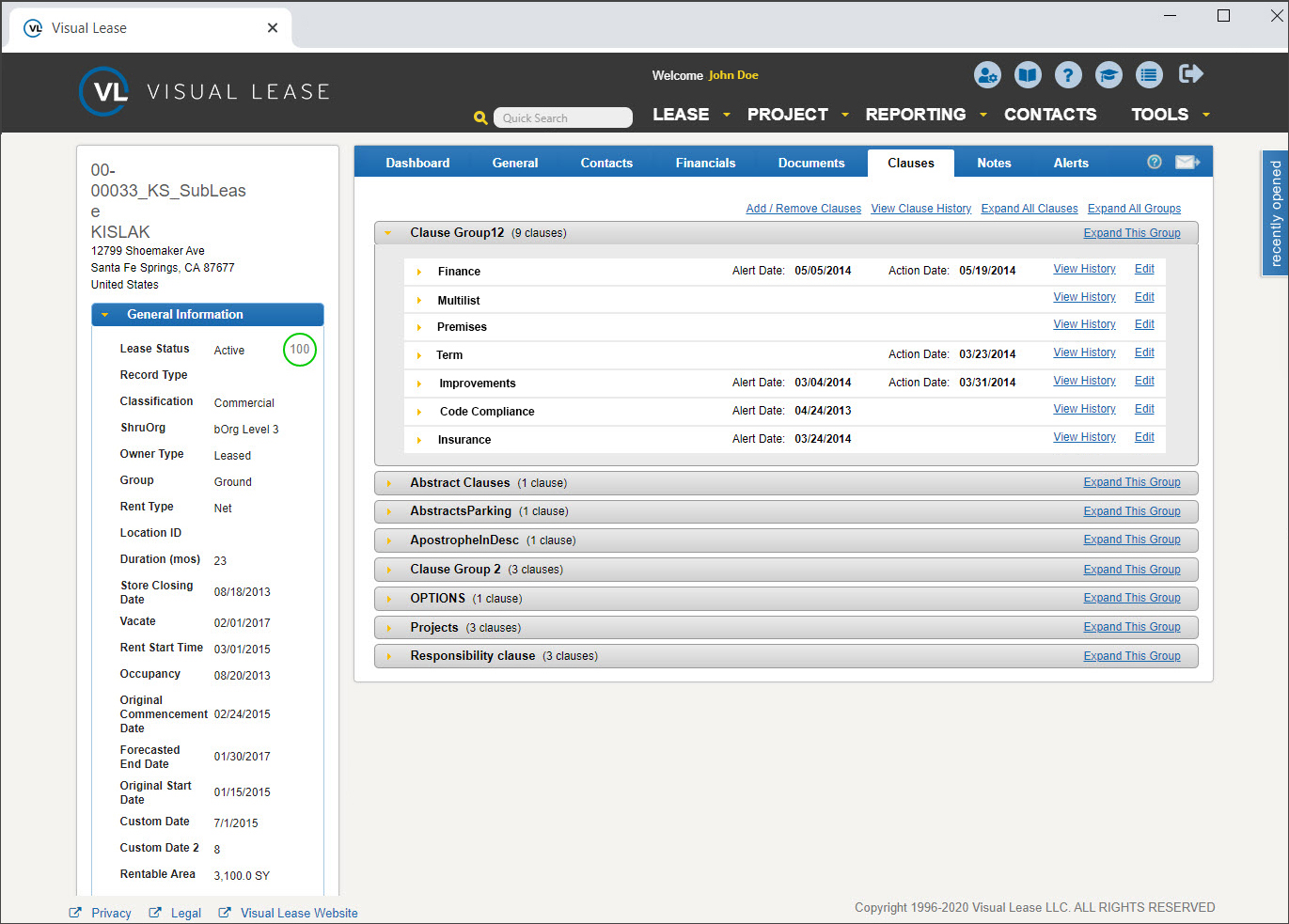Click into the Quick Search field
This screenshot has height=924, width=1289.
pos(563,117)
